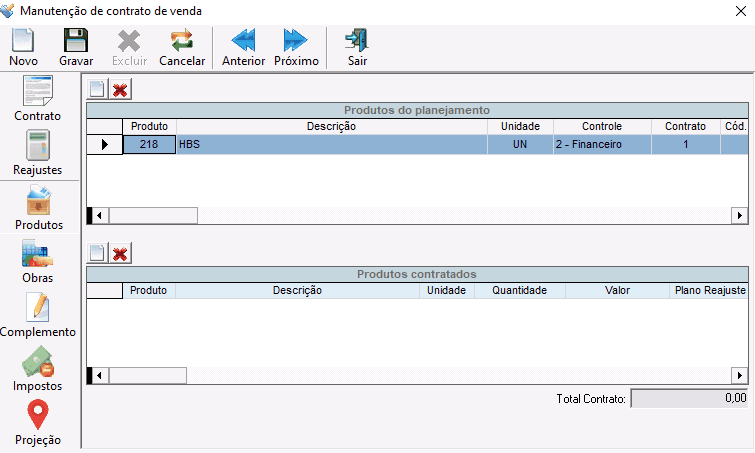Screen dimensions: 755x453
Task: Click planejamento grid's left scroll arrow
Action: (x=100, y=216)
